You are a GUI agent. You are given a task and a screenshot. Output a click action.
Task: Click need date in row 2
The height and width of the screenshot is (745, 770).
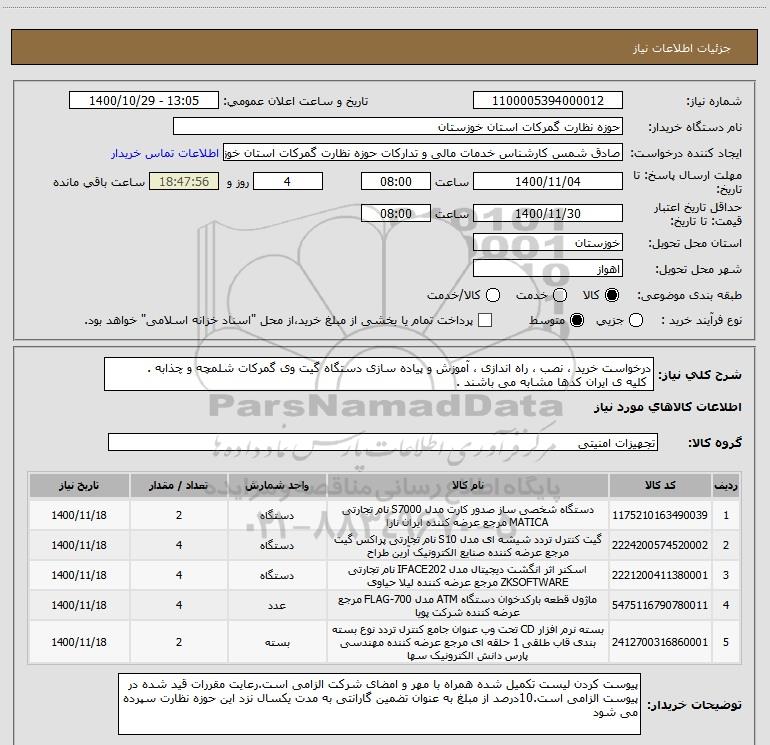click(79, 545)
